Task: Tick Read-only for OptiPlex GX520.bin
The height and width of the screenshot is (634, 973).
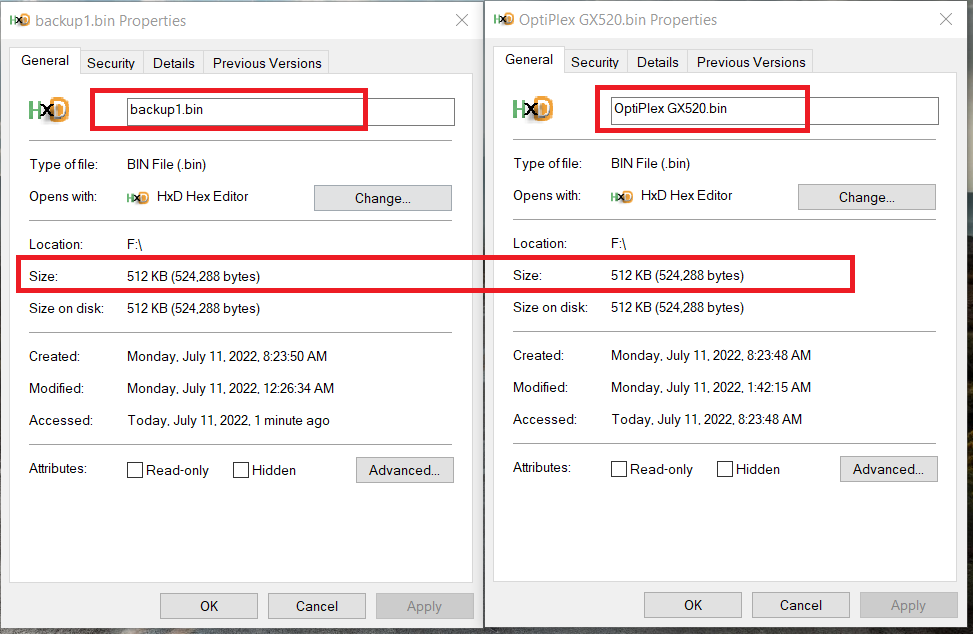Action: tap(619, 469)
